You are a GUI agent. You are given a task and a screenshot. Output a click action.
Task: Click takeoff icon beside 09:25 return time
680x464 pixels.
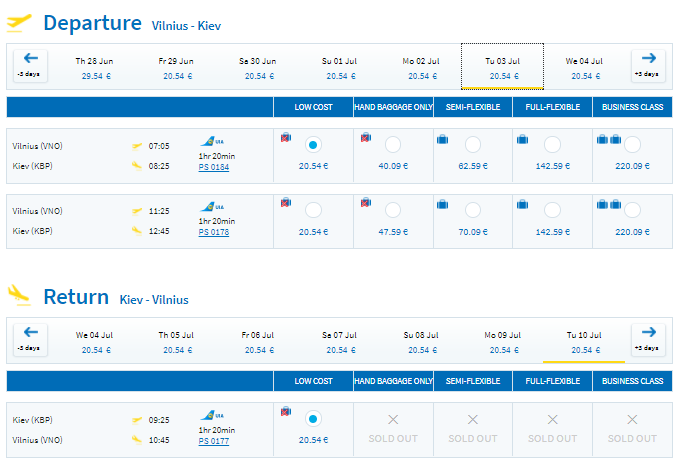pos(137,420)
